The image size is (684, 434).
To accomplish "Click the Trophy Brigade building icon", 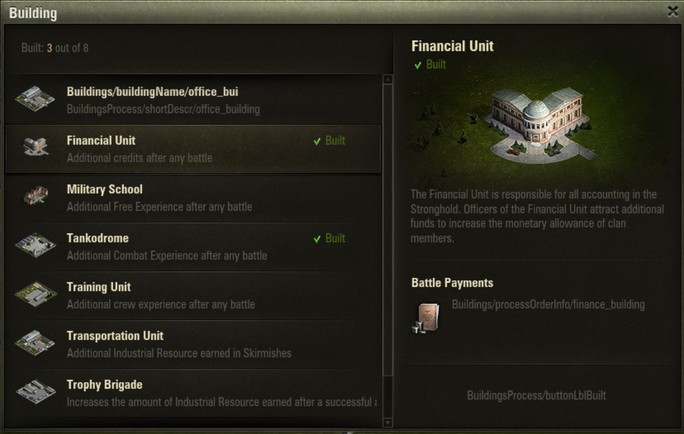I will pyautogui.click(x=36, y=392).
